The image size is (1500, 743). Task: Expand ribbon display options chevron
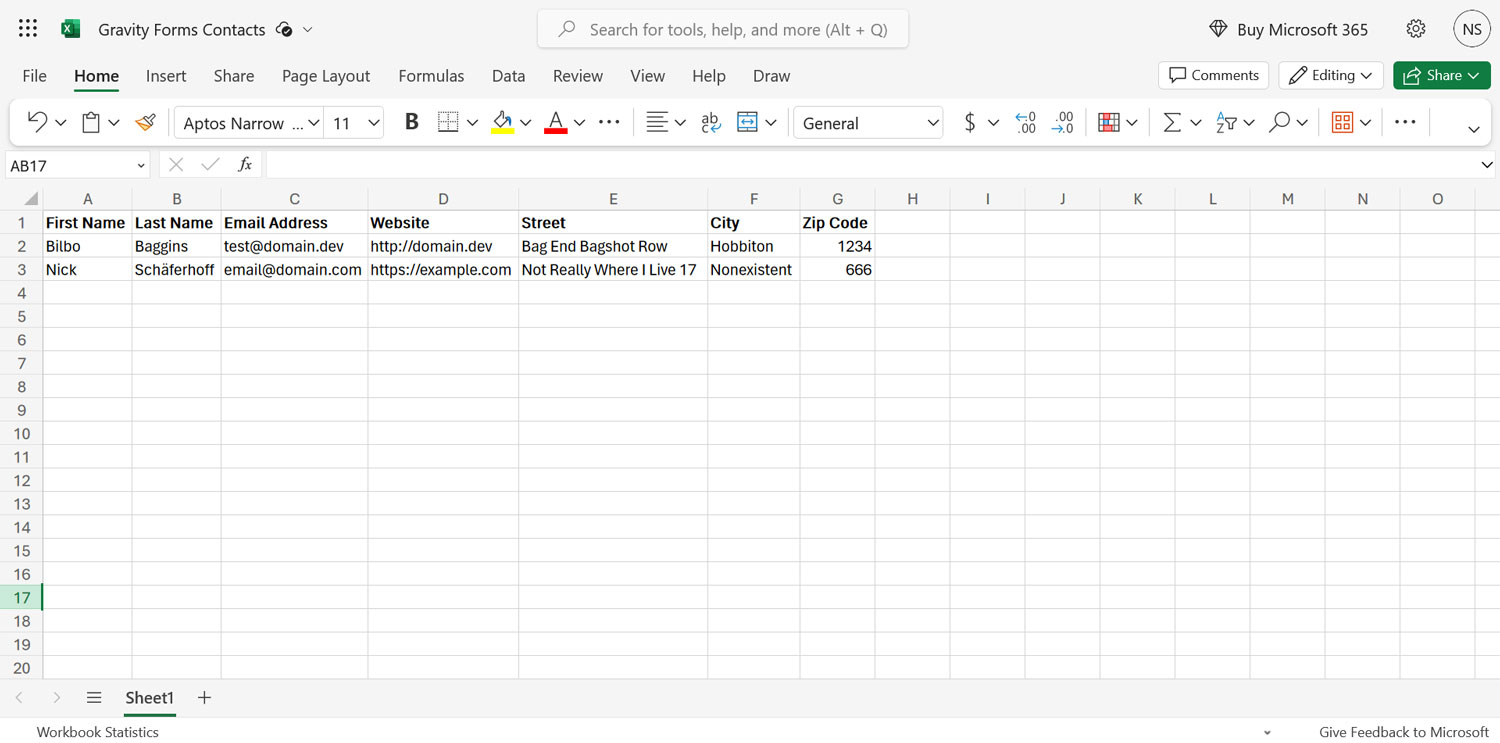[1474, 129]
